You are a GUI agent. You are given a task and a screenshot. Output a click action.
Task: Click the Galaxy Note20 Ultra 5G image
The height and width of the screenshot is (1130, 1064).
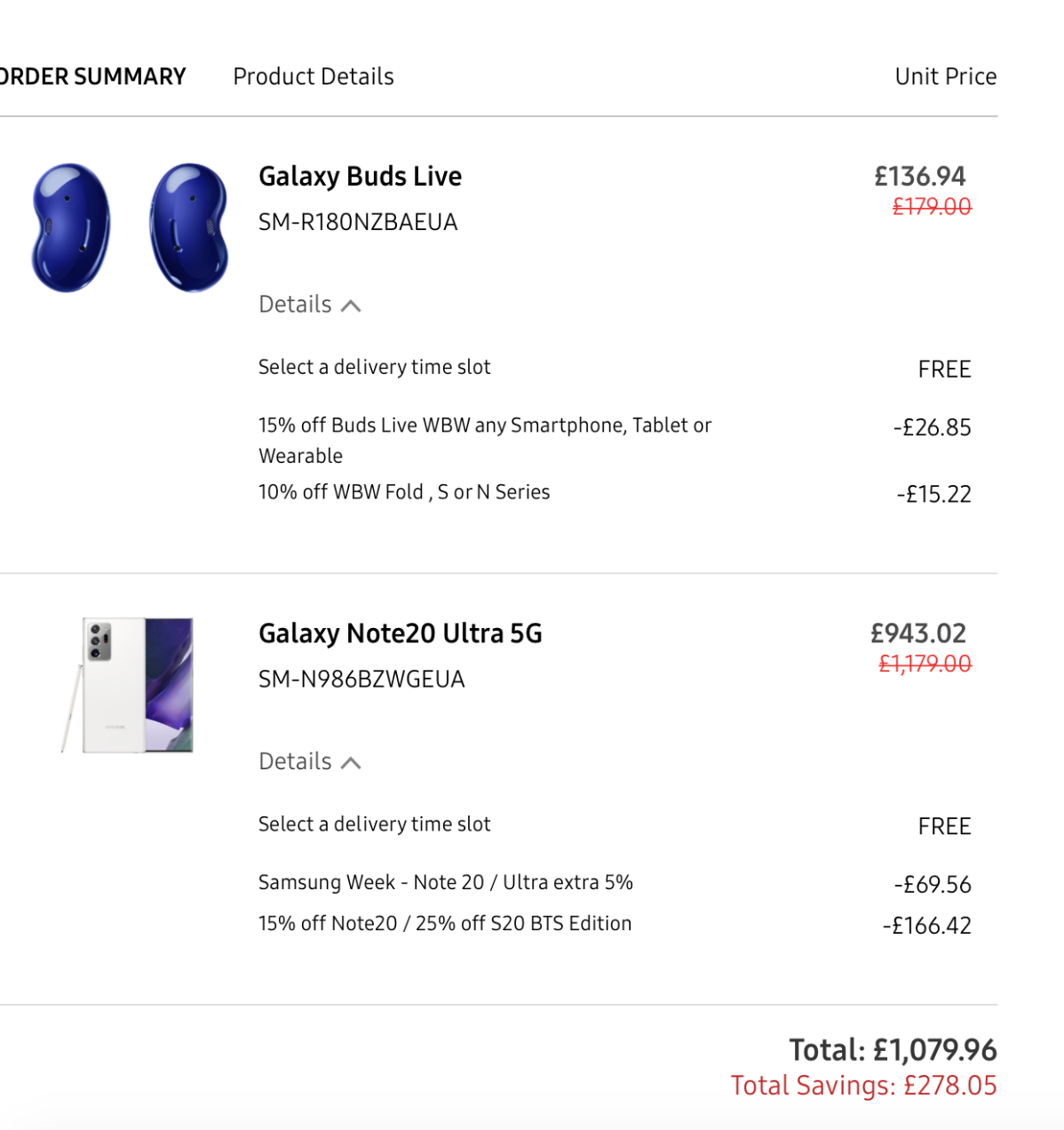coord(130,685)
